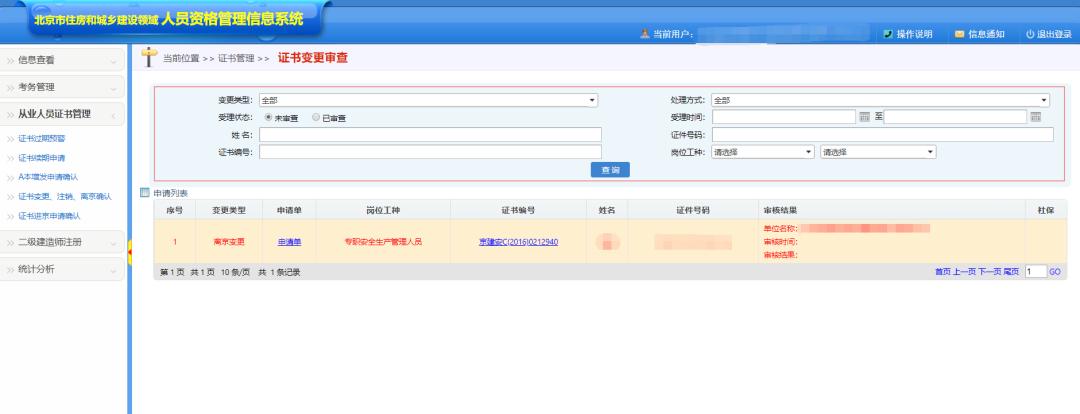This screenshot has height=414, width=1080.
Task: Open the 处理方式 dropdown
Action: pos(880,100)
